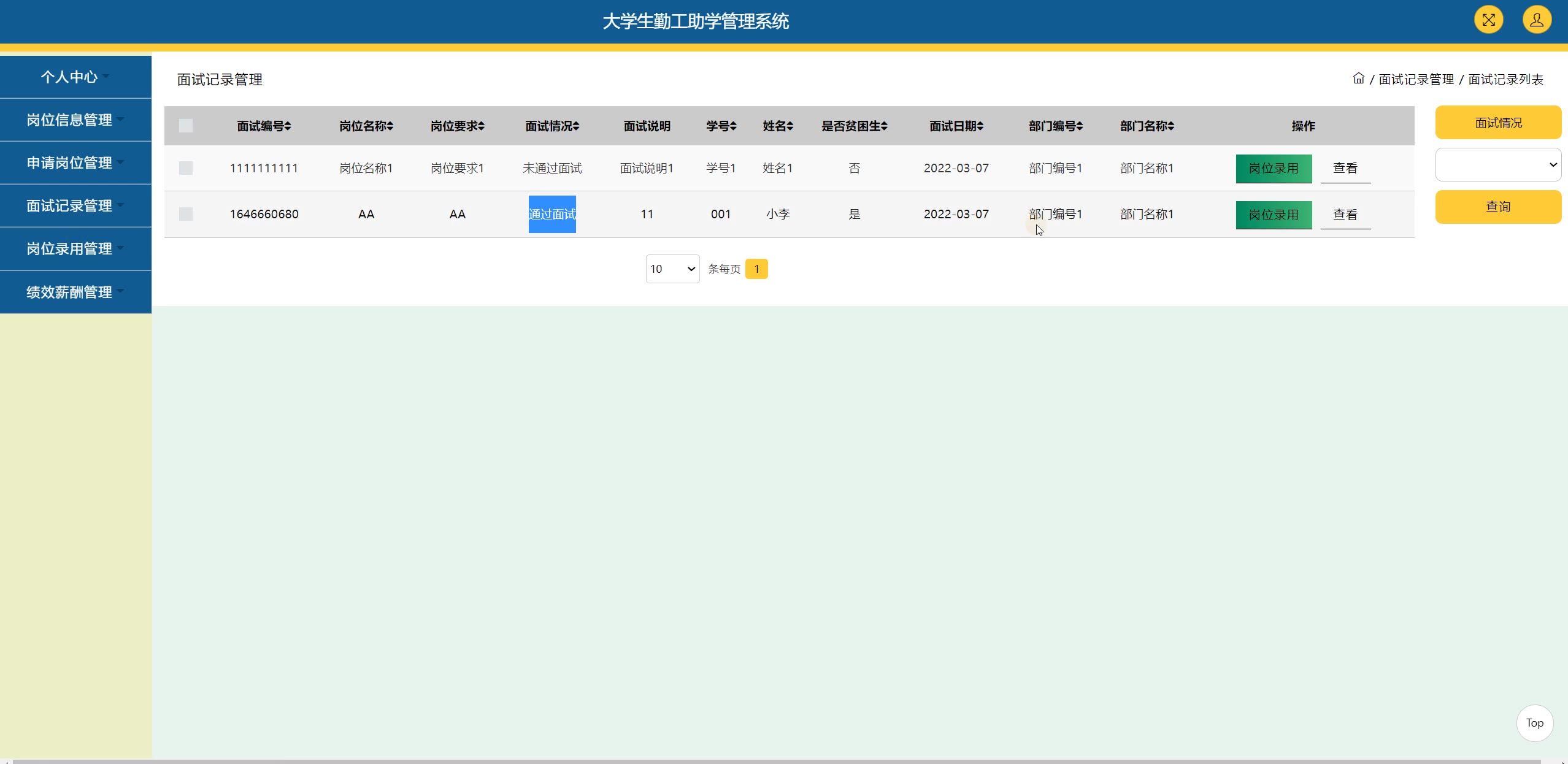
Task: Sort by 面试情况 column arrows
Action: [575, 126]
